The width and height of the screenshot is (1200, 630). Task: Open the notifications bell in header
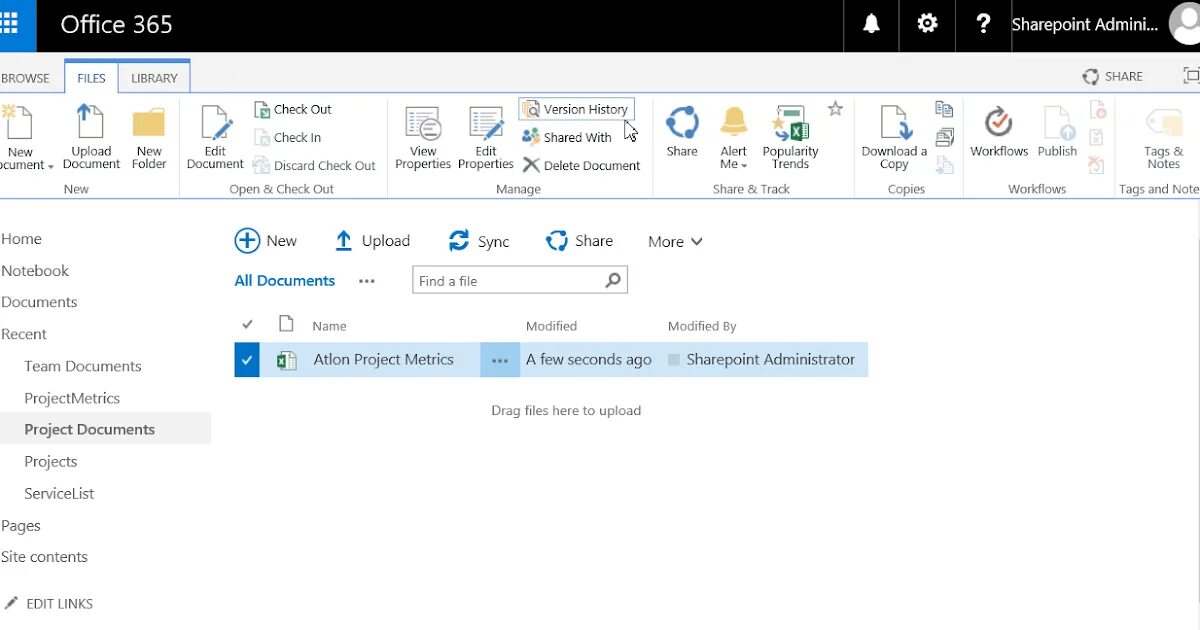click(x=871, y=24)
